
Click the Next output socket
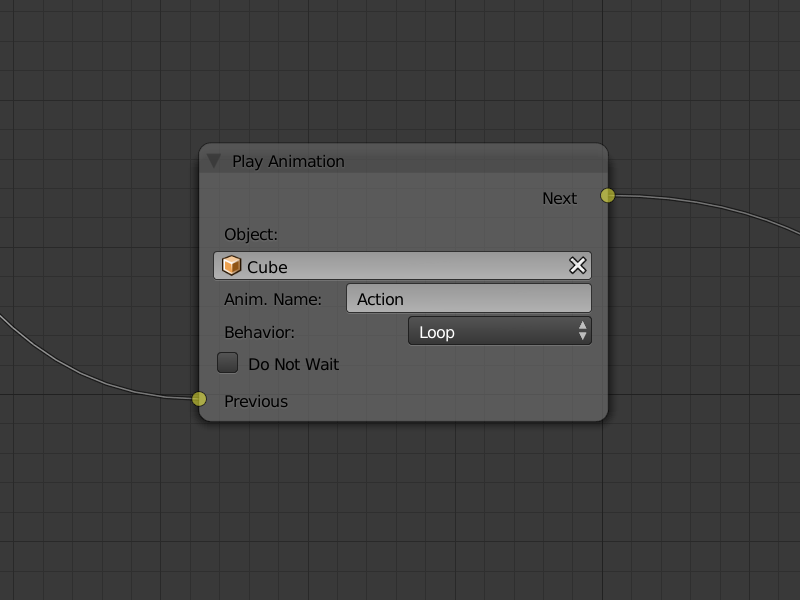click(608, 195)
